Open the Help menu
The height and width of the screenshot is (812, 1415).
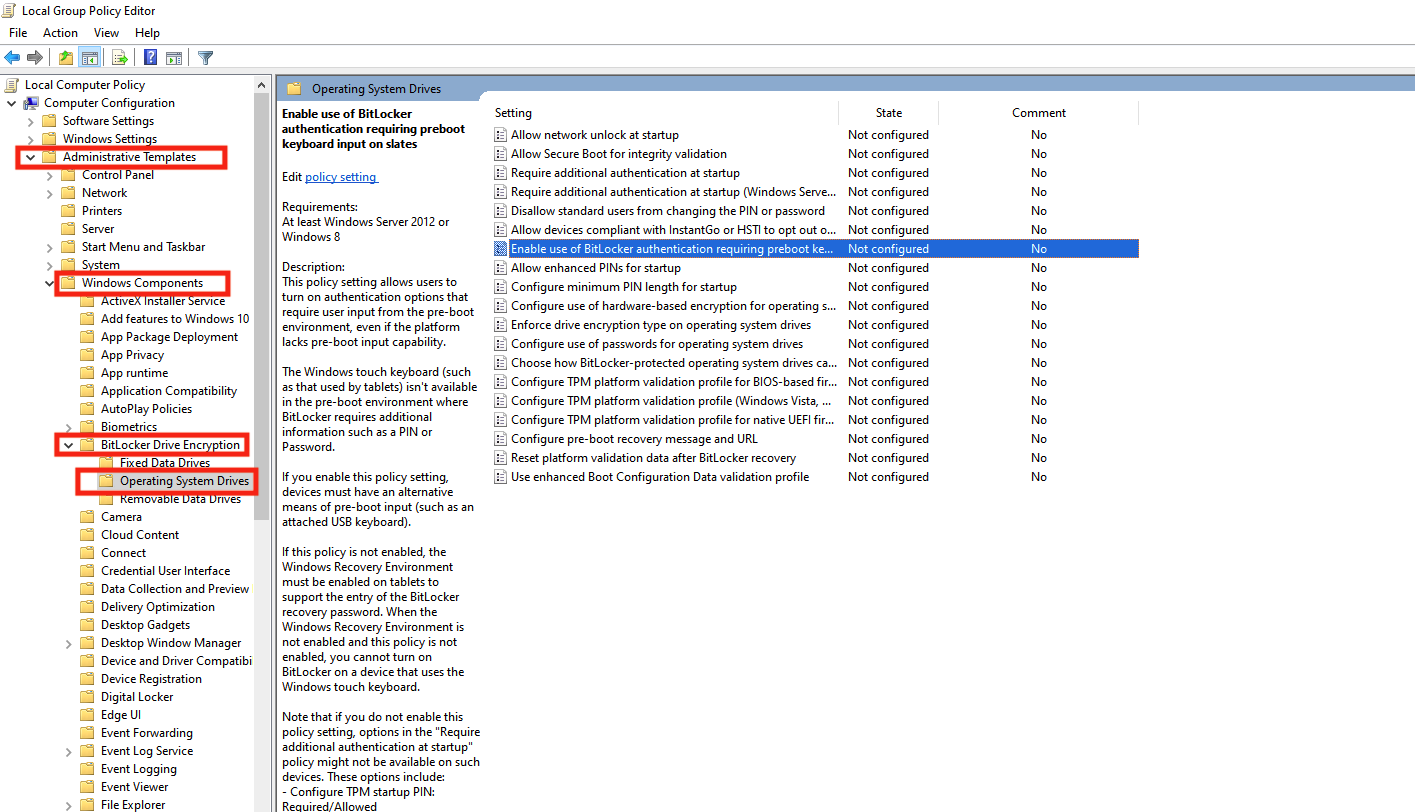coord(147,33)
